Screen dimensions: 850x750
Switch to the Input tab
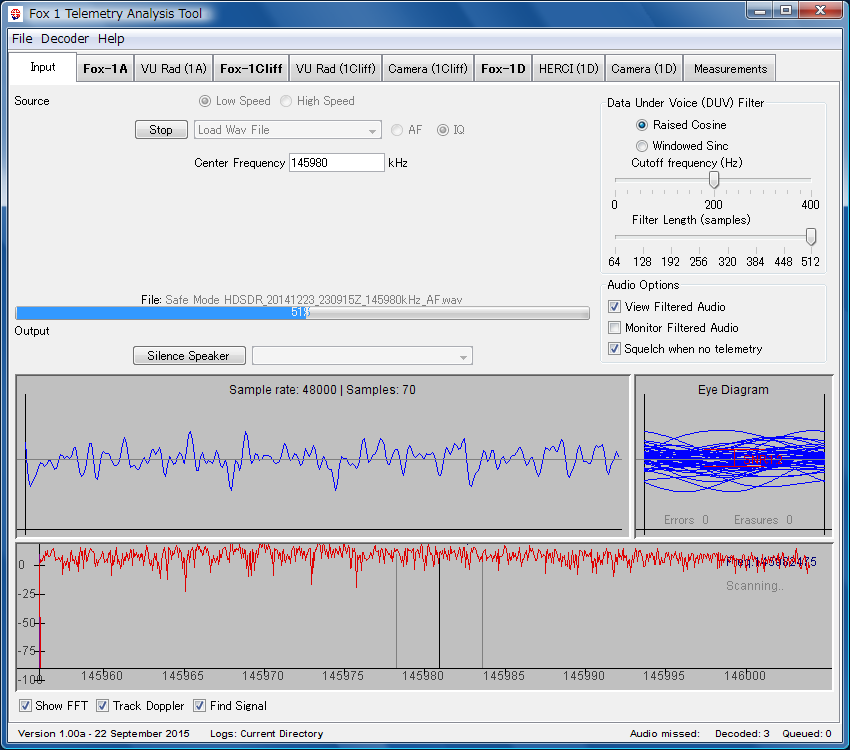tap(43, 67)
